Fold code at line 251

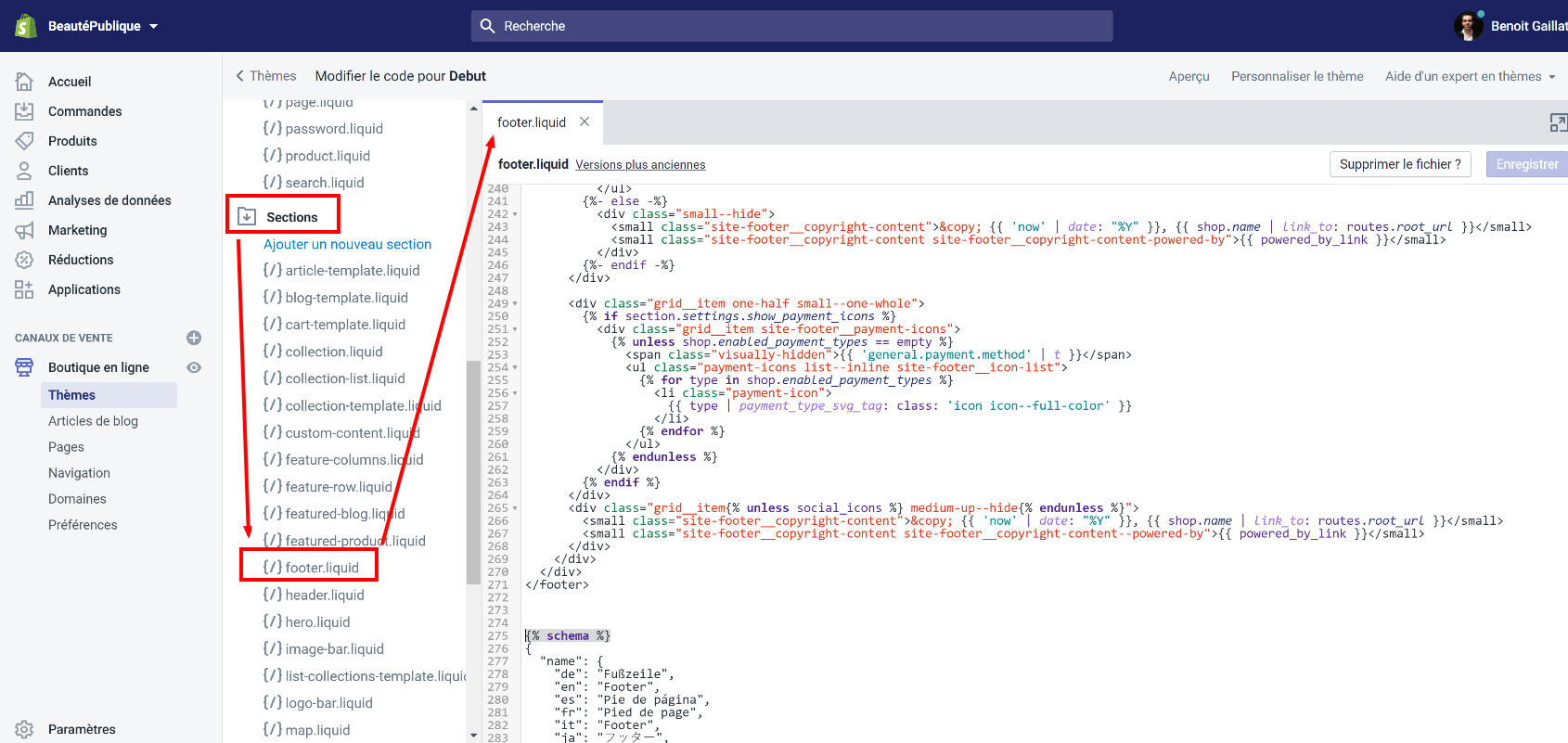[x=515, y=329]
